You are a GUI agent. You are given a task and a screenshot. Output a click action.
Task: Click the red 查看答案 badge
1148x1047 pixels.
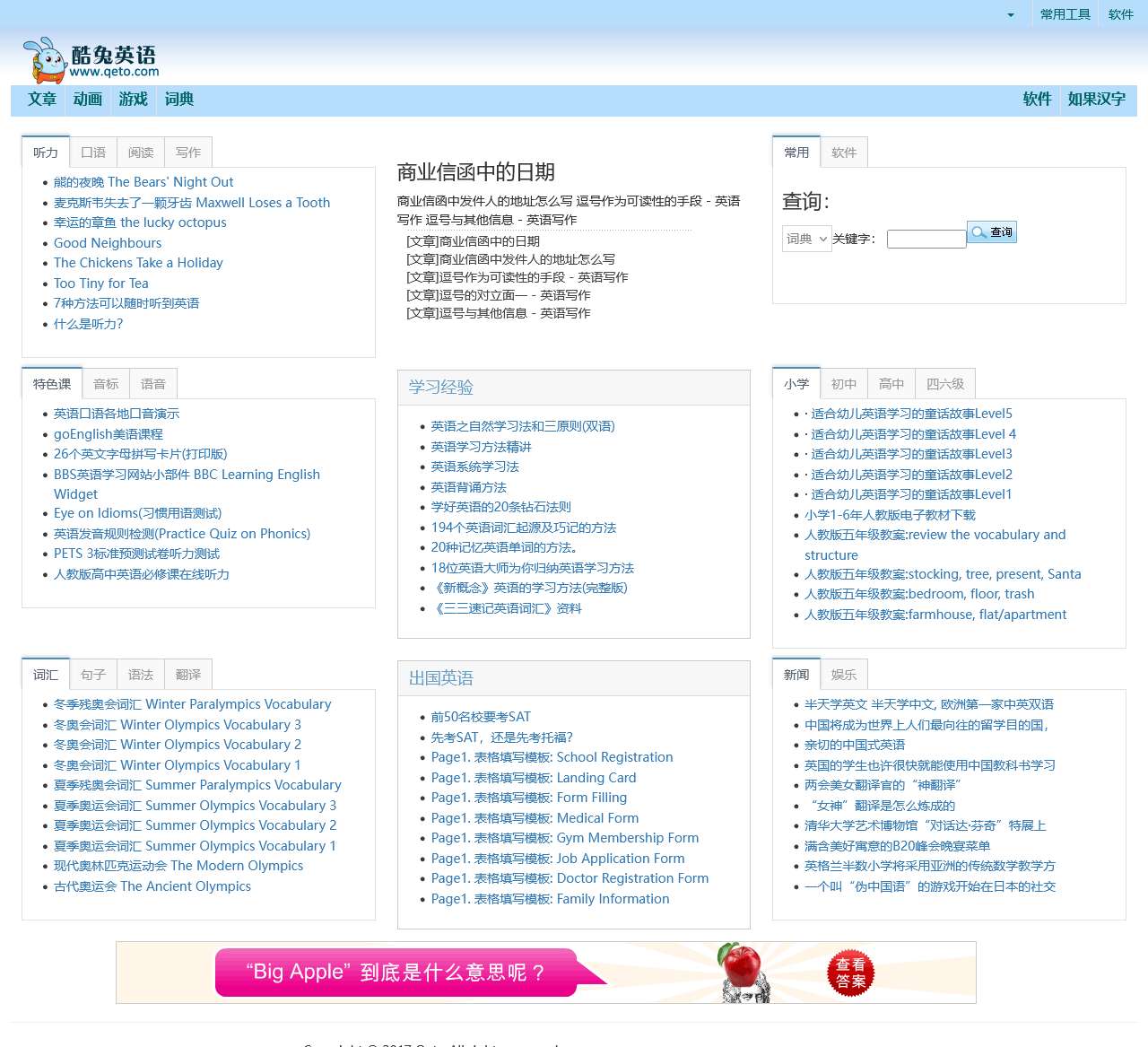tap(850, 973)
